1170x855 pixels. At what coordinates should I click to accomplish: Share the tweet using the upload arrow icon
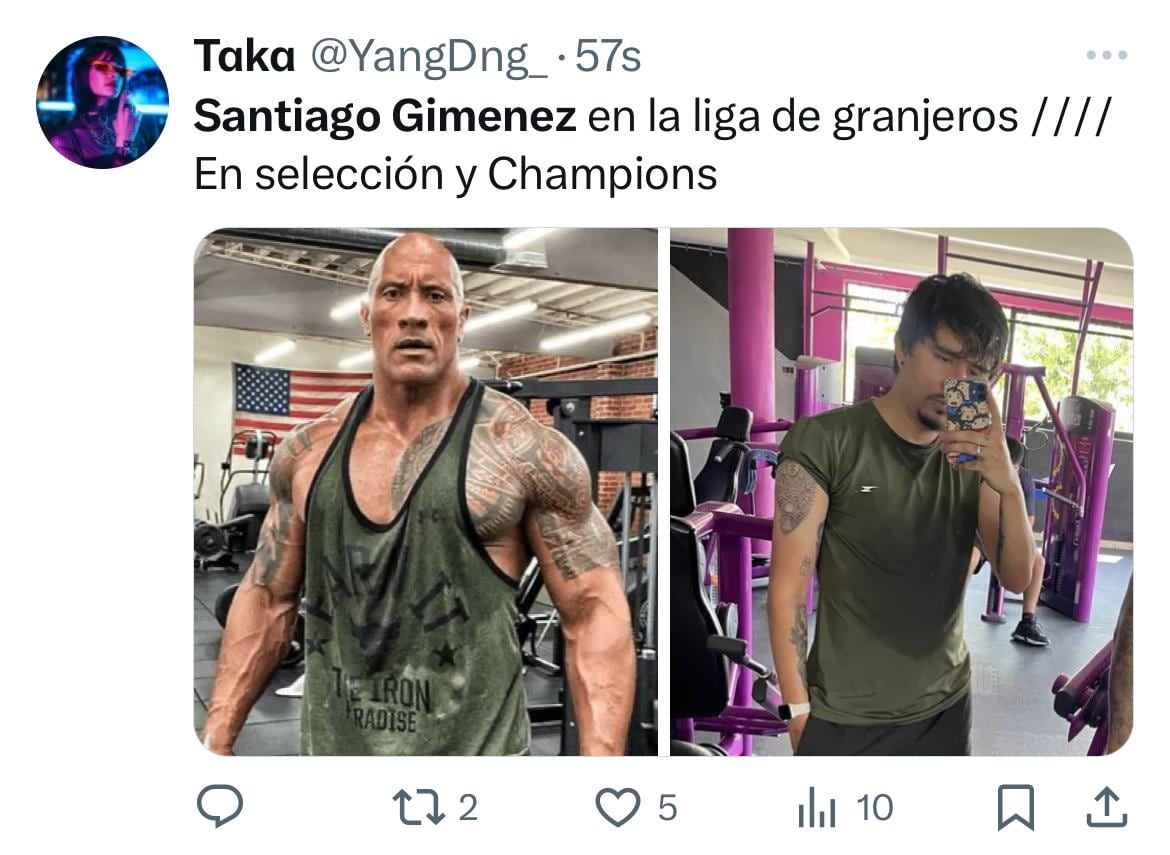[1106, 807]
